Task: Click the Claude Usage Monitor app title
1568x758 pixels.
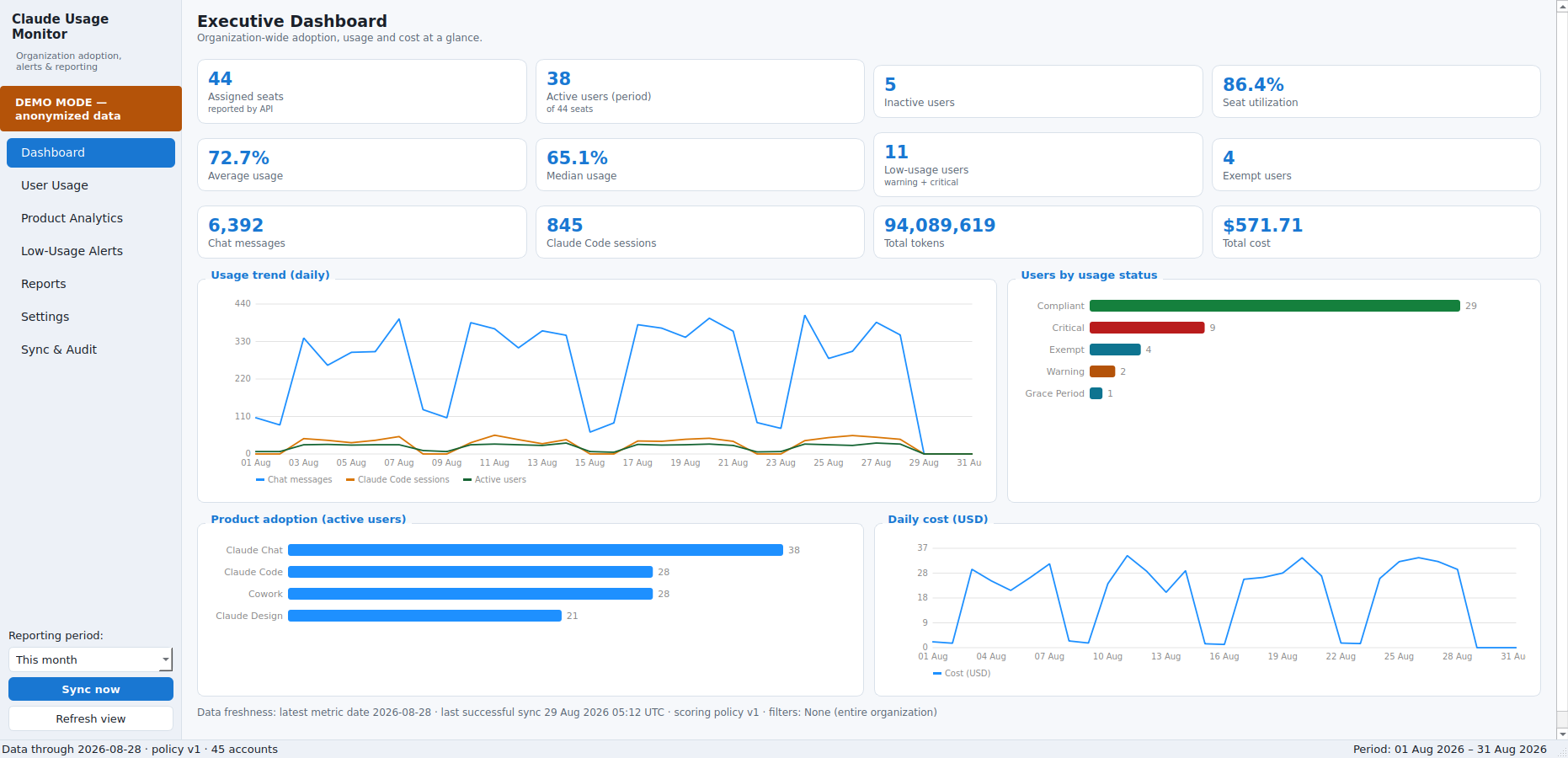Action: [x=60, y=26]
